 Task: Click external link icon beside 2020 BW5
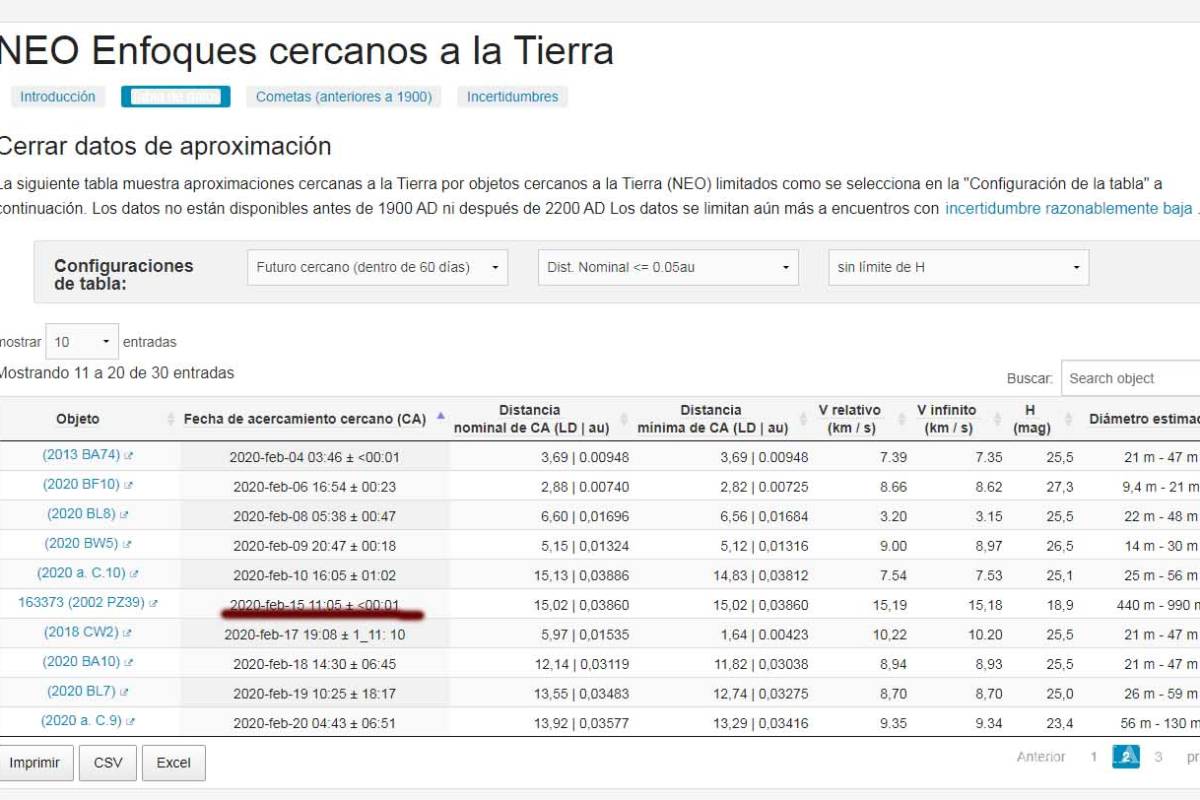coord(127,545)
